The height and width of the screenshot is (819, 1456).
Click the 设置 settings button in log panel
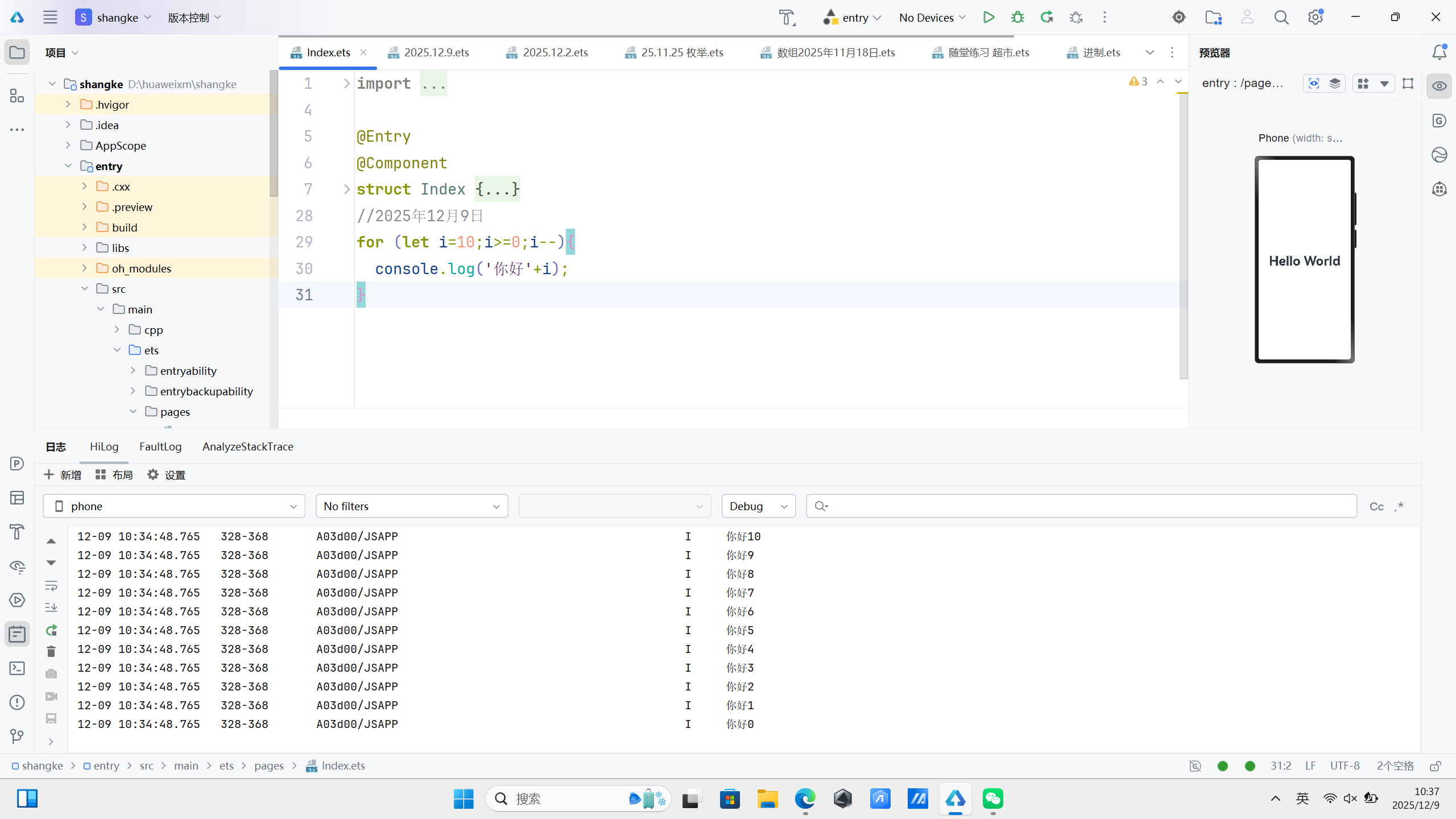pyautogui.click(x=167, y=475)
